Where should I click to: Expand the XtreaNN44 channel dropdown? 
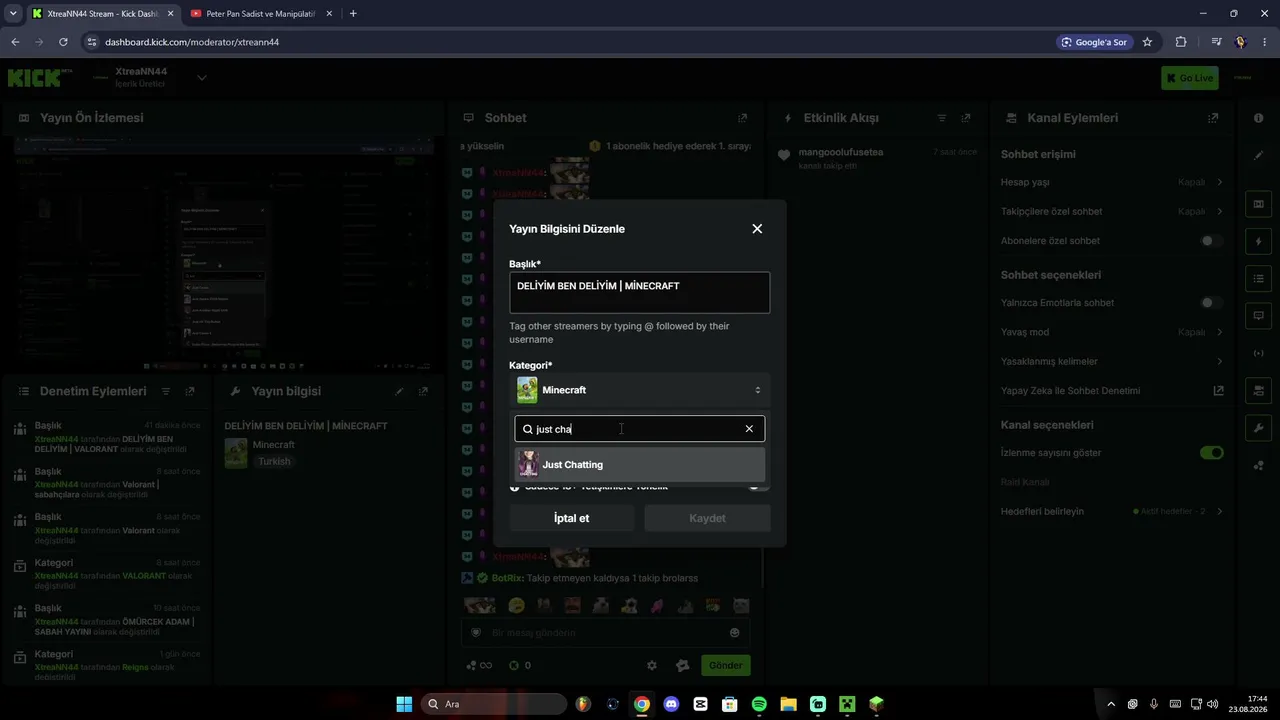[201, 78]
